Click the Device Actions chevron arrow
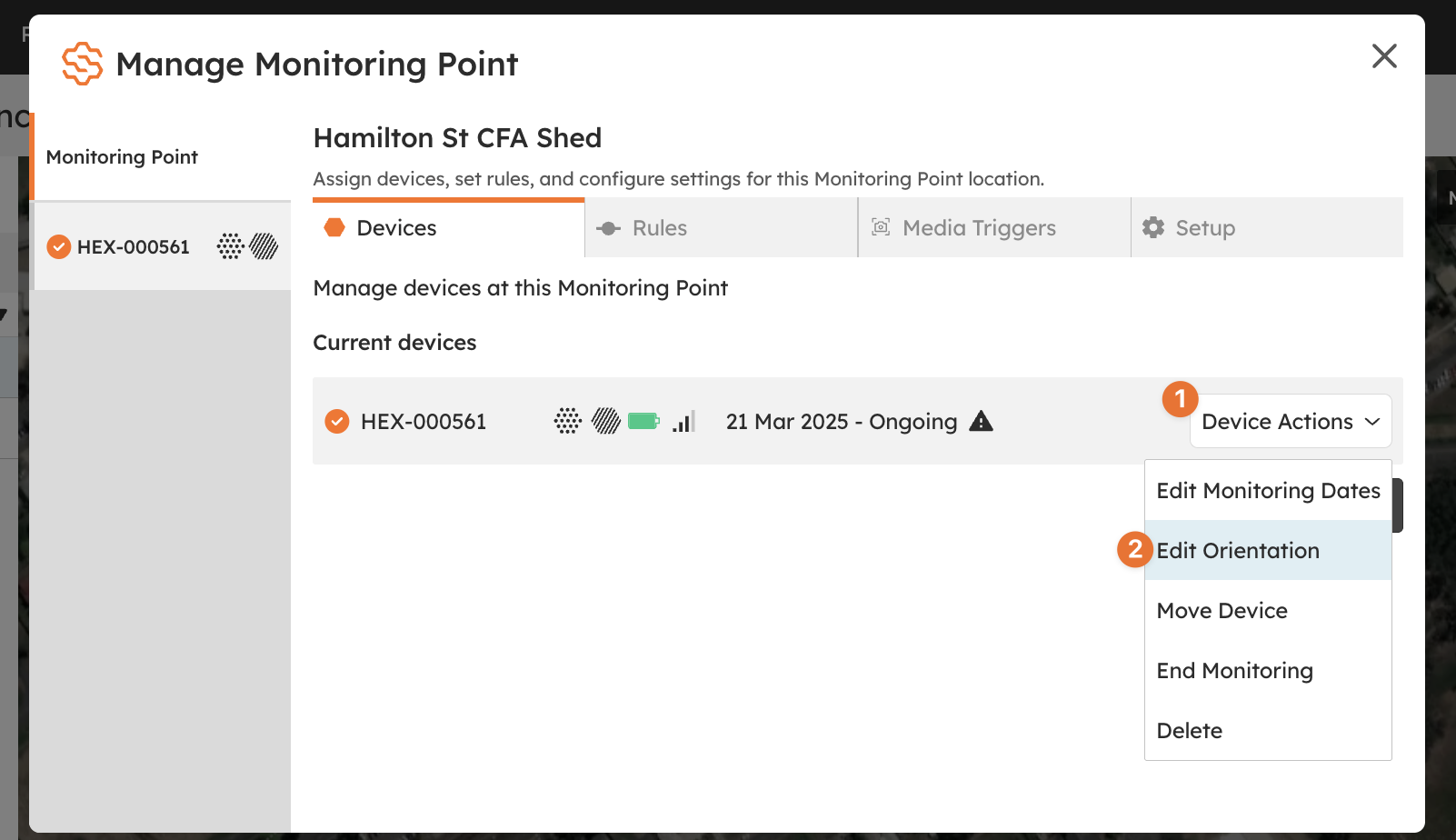Screen dimensions: 1456x840 (x=1372, y=422)
